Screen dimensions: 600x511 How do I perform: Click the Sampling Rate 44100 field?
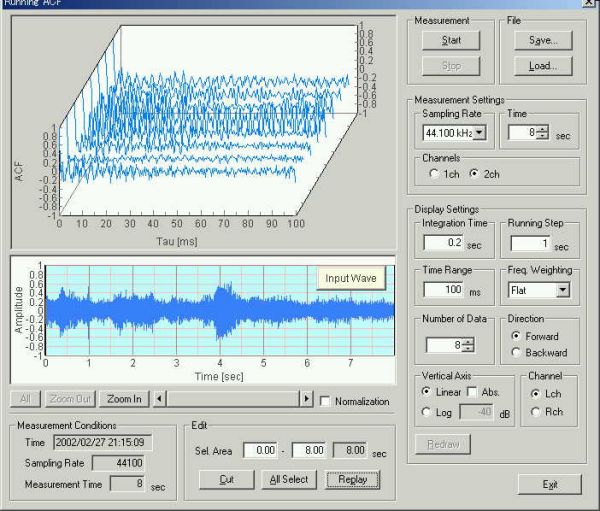coord(118,463)
